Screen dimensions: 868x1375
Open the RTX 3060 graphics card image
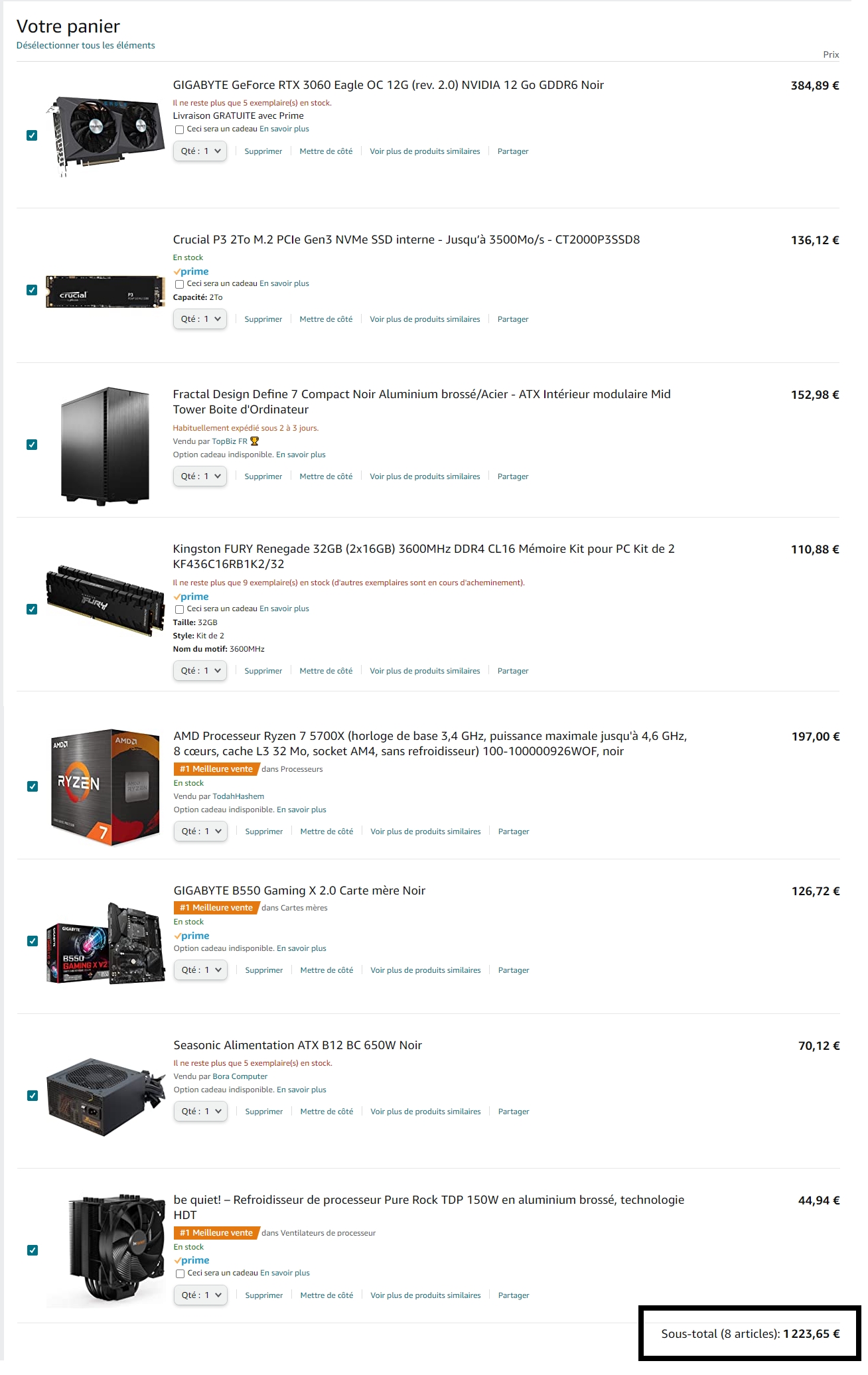105,135
